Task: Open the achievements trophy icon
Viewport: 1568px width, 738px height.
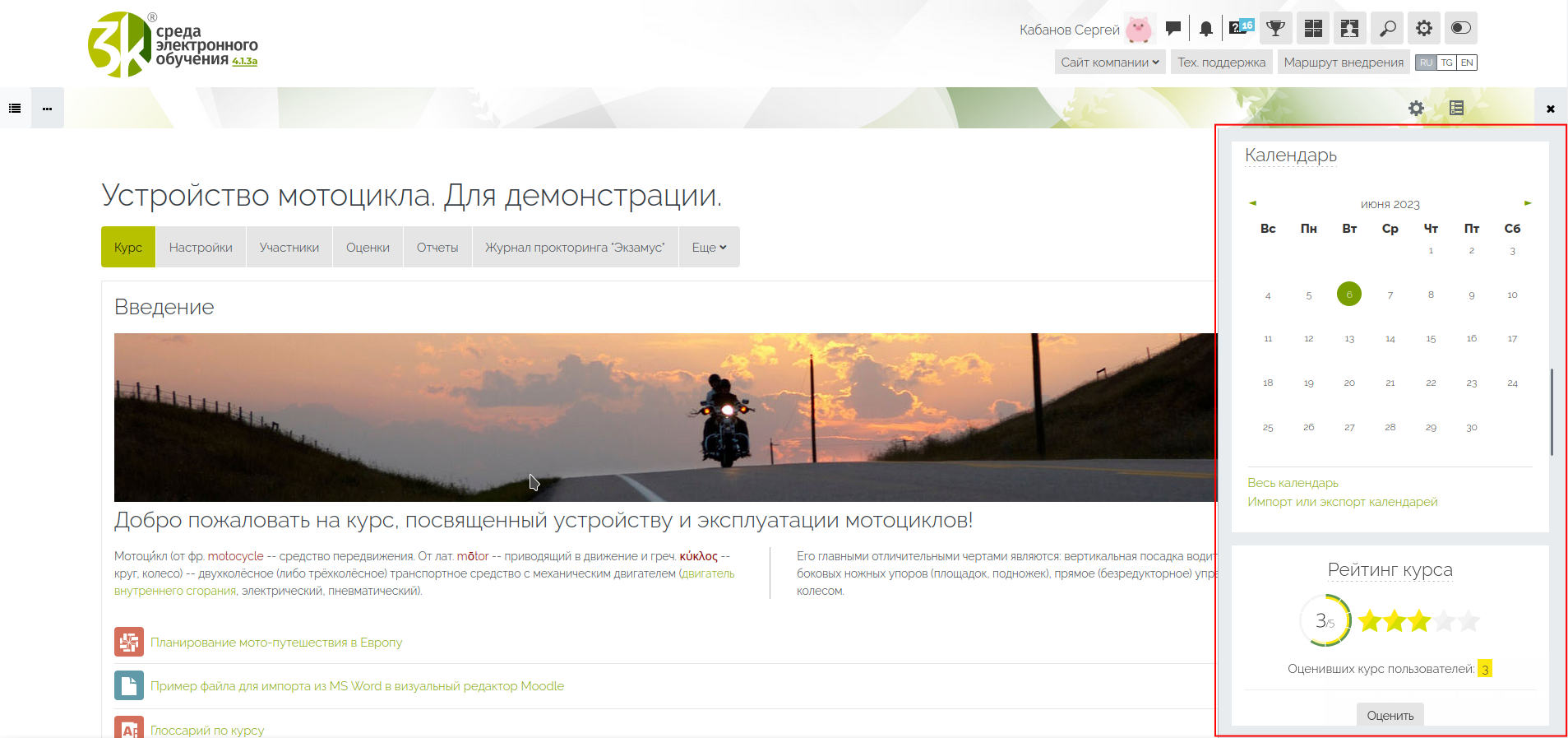Action: click(1275, 29)
